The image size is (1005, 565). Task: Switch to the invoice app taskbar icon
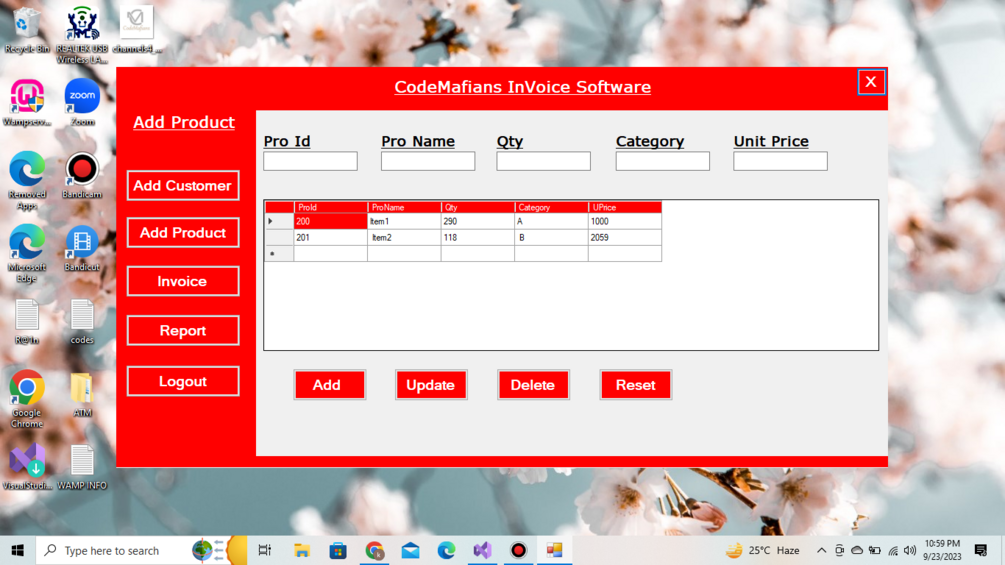tap(554, 550)
